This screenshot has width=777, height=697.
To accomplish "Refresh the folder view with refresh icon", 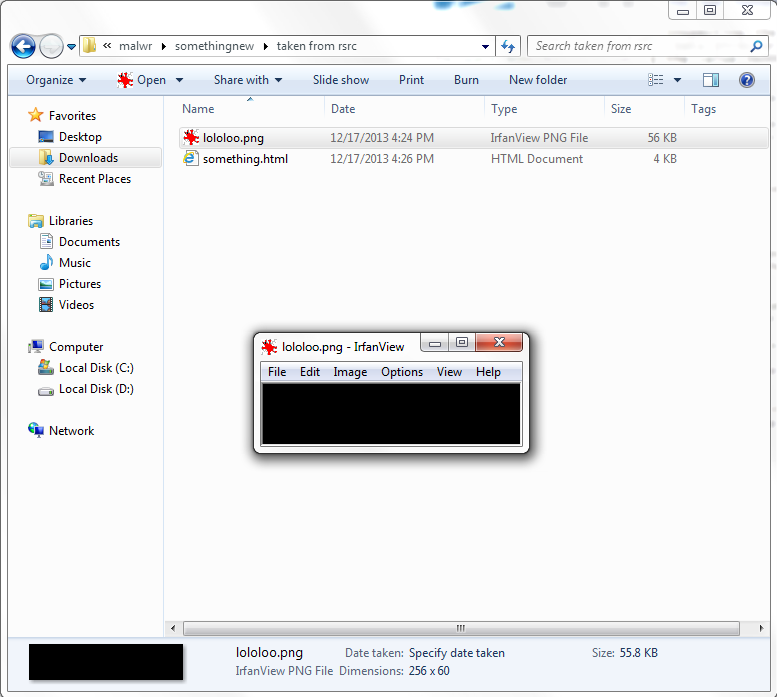I will 508,47.
